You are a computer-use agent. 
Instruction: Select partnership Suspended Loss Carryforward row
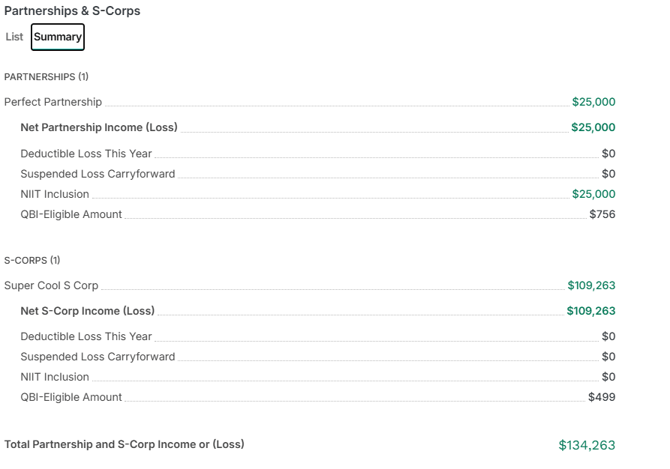[x=318, y=174]
